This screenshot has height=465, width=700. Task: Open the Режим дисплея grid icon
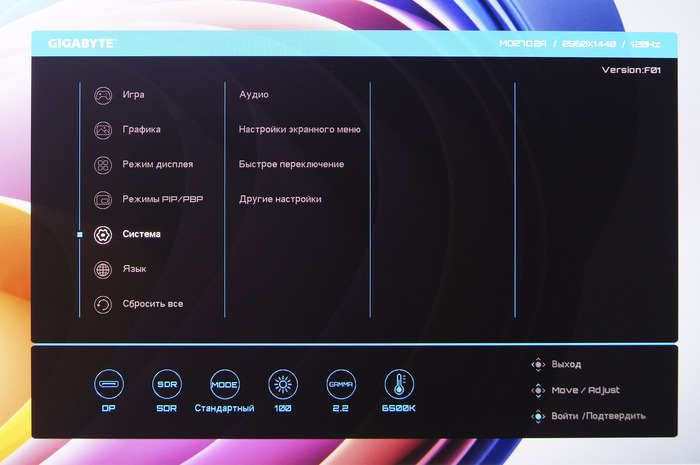102,165
